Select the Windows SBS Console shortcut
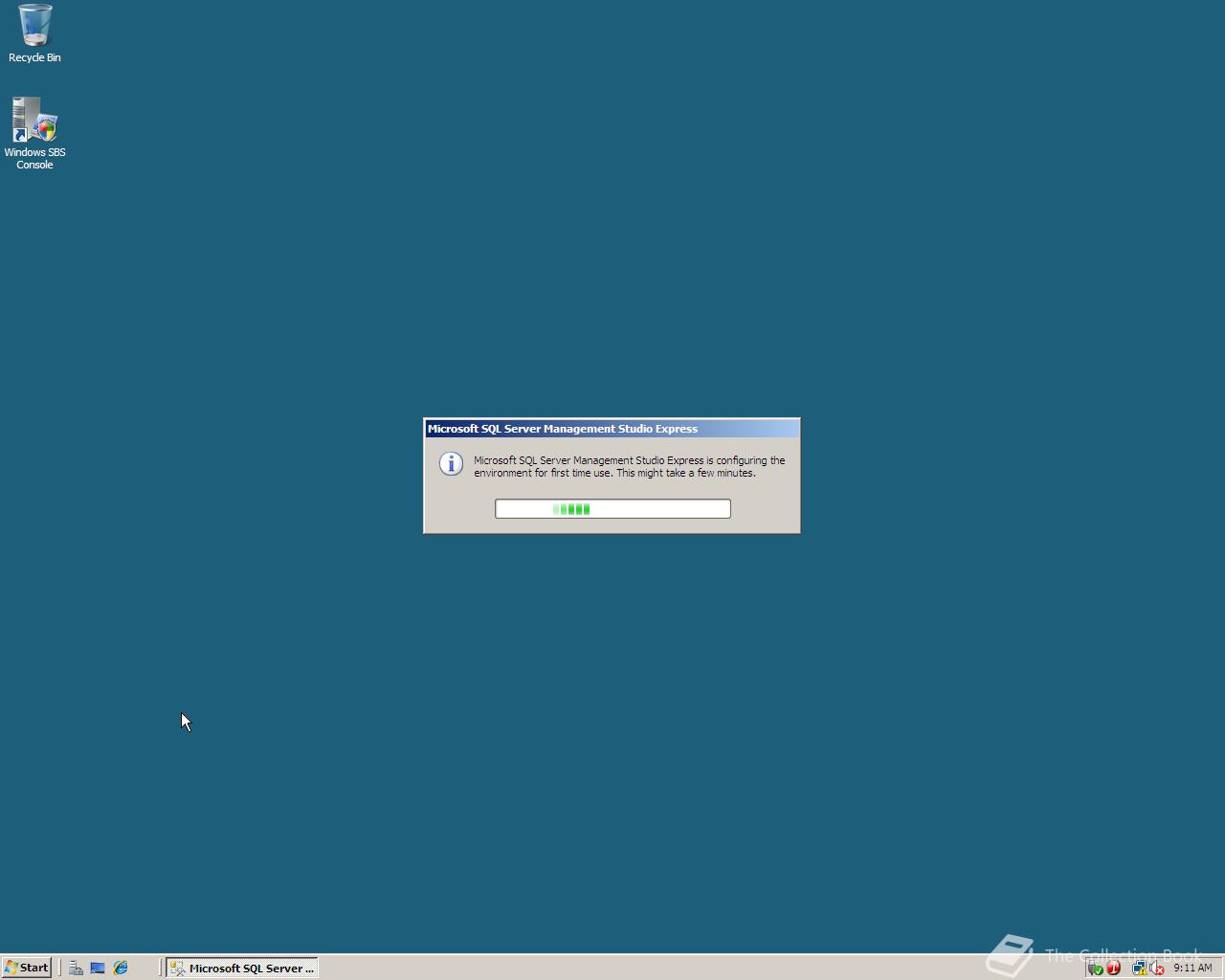 click(34, 133)
